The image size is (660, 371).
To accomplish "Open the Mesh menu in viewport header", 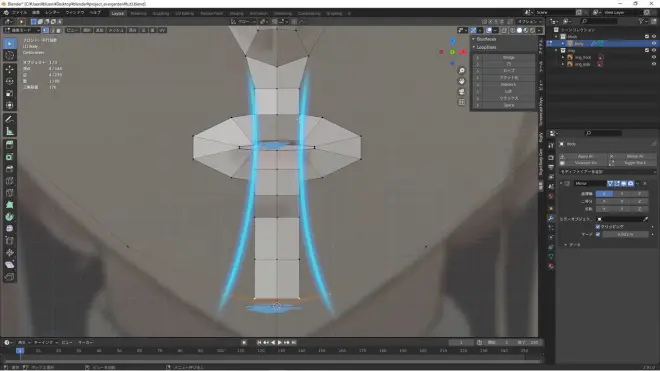I will [116, 30].
